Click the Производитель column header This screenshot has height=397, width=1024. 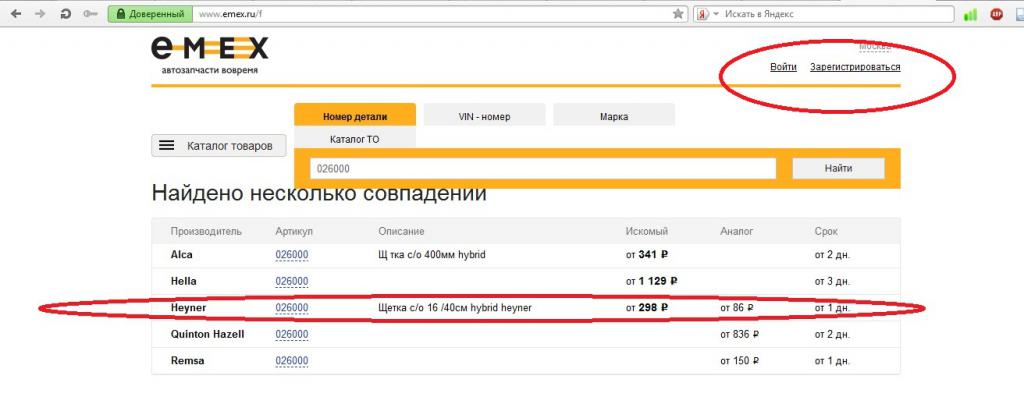pyautogui.click(x=206, y=231)
